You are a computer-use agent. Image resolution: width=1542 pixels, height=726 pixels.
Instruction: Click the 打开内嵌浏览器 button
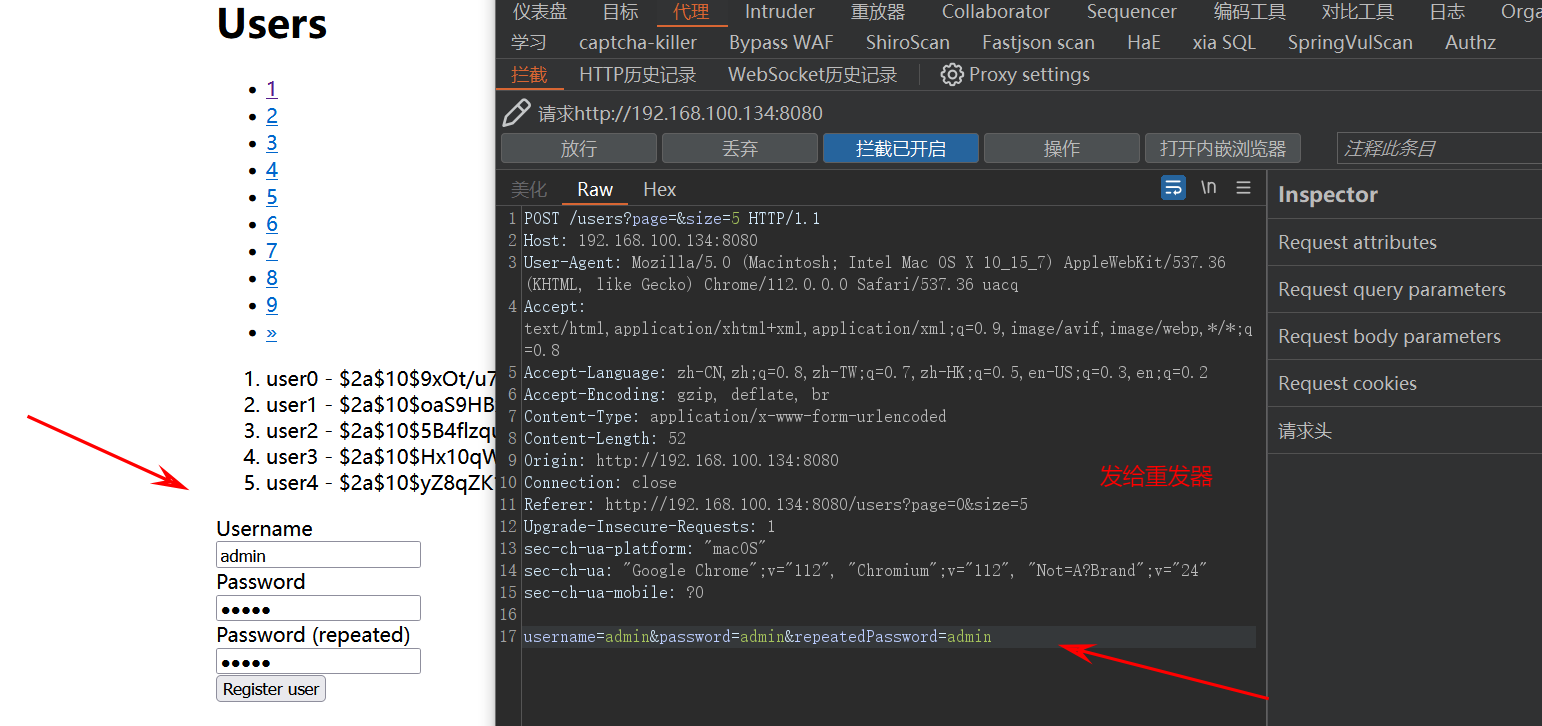(x=1223, y=148)
